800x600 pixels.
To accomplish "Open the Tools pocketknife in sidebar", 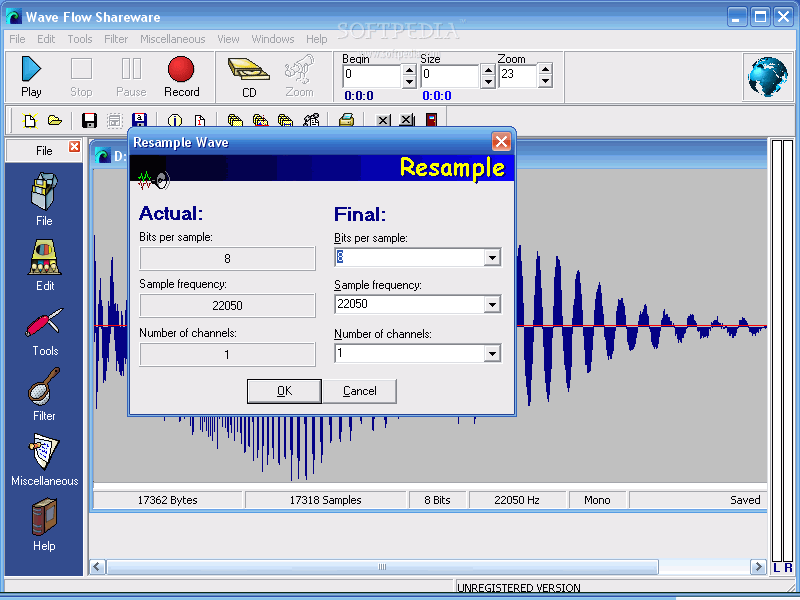I will tap(45, 332).
